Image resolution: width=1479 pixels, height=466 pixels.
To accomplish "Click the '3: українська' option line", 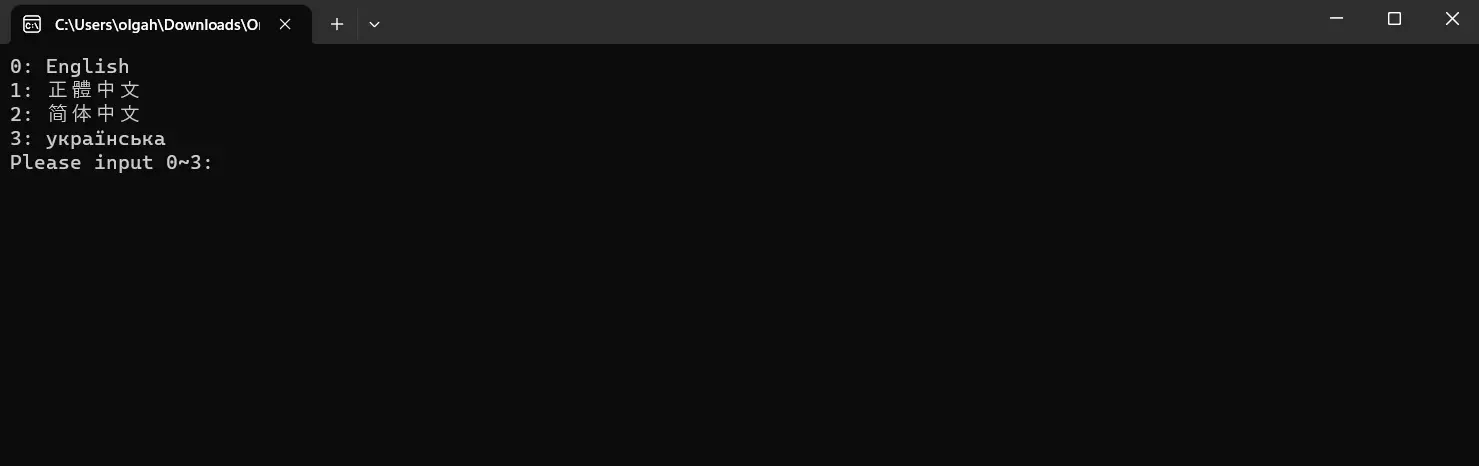I will 88,138.
